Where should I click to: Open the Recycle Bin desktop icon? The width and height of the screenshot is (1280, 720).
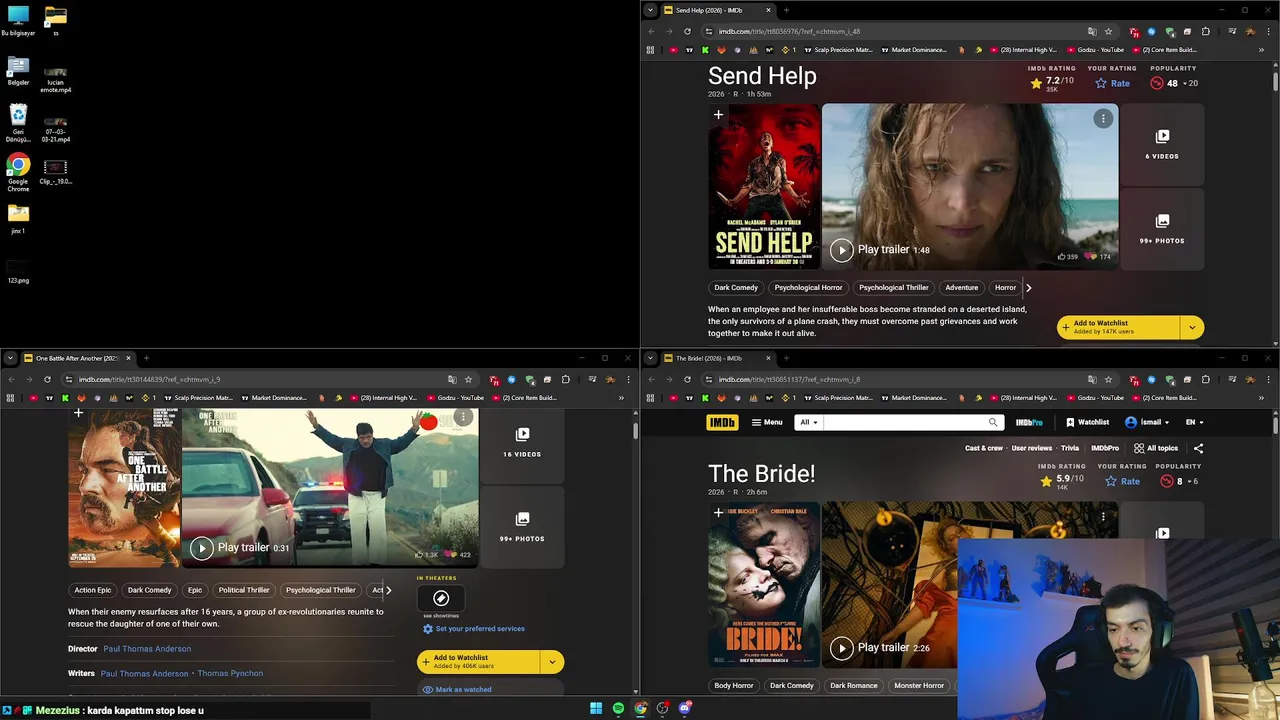(18, 123)
